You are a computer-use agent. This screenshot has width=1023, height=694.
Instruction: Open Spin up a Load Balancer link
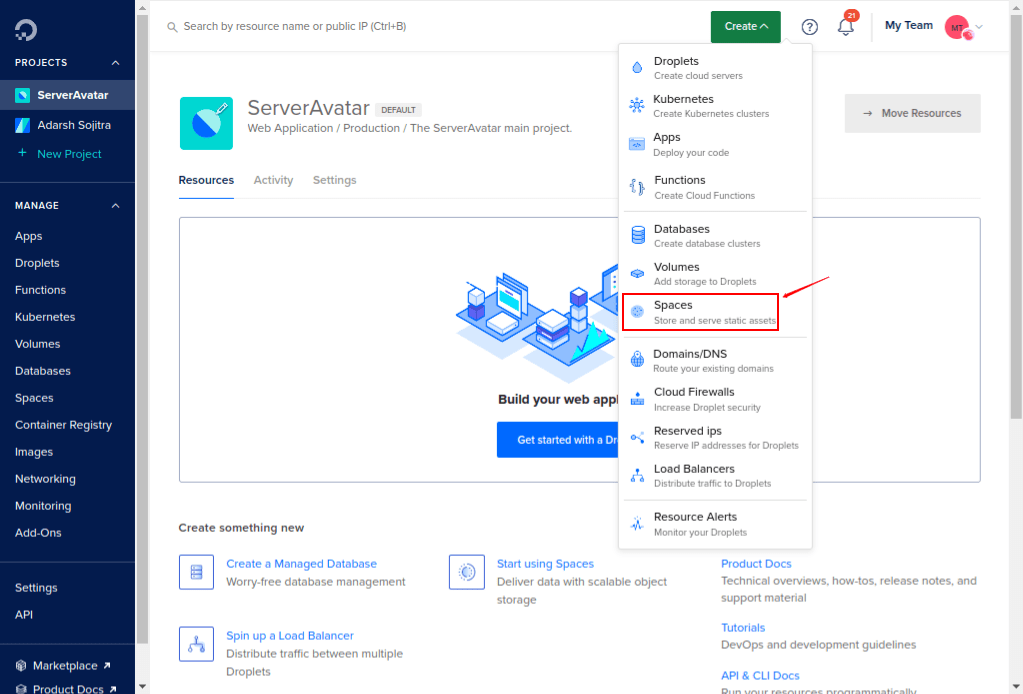tap(290, 635)
